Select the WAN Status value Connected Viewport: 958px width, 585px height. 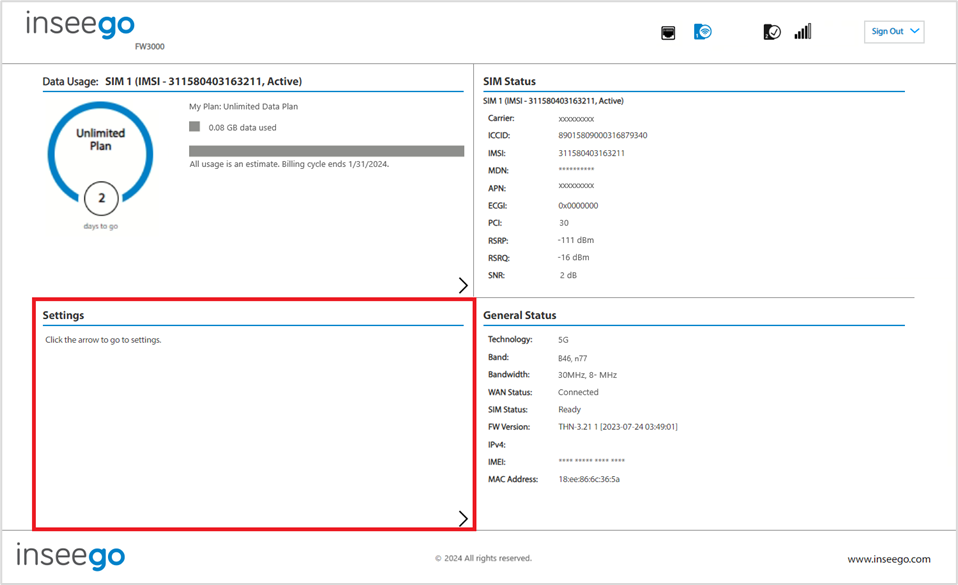click(578, 392)
